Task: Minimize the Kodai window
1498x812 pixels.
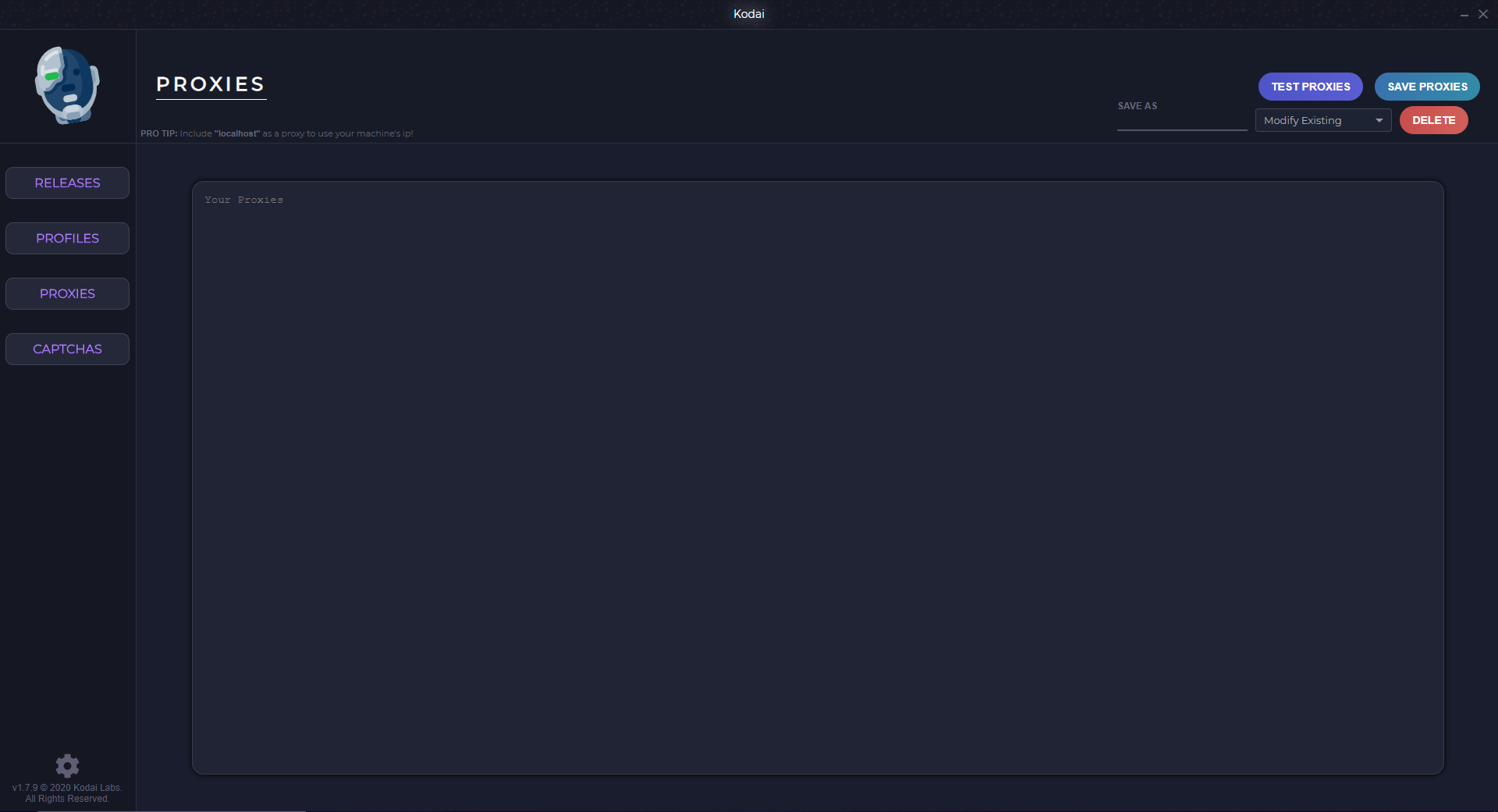Action: [x=1464, y=15]
